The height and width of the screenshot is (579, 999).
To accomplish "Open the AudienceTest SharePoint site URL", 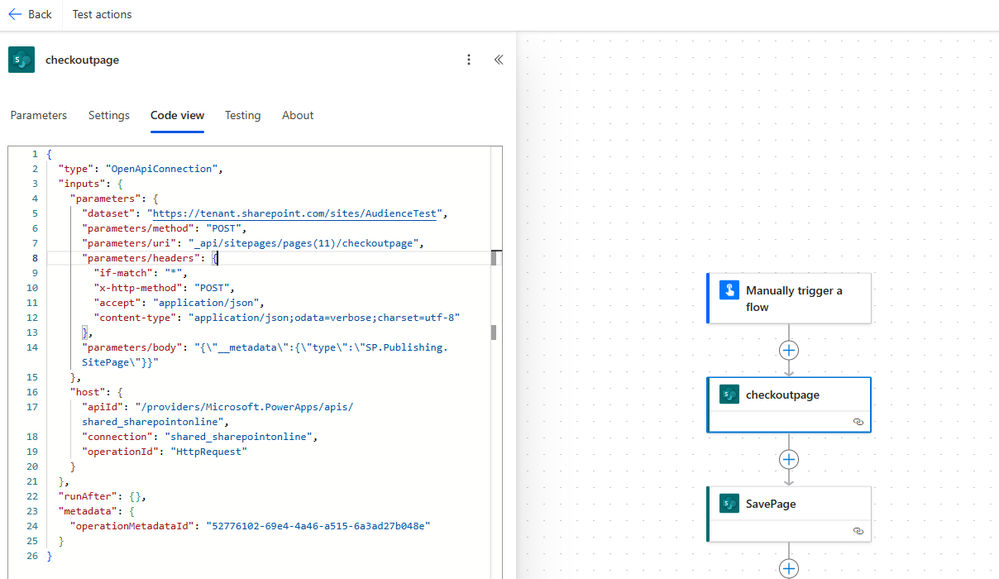I will click(297, 214).
